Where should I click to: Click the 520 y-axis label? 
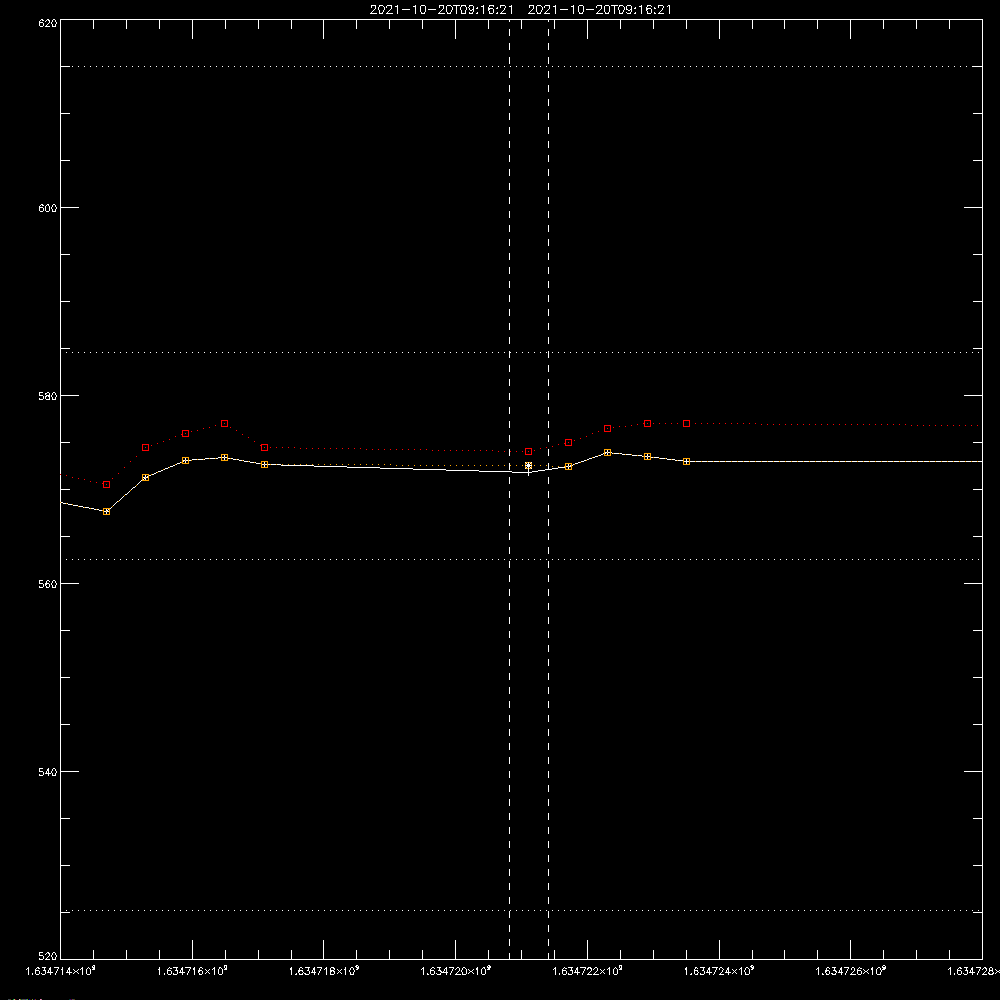pos(48,956)
